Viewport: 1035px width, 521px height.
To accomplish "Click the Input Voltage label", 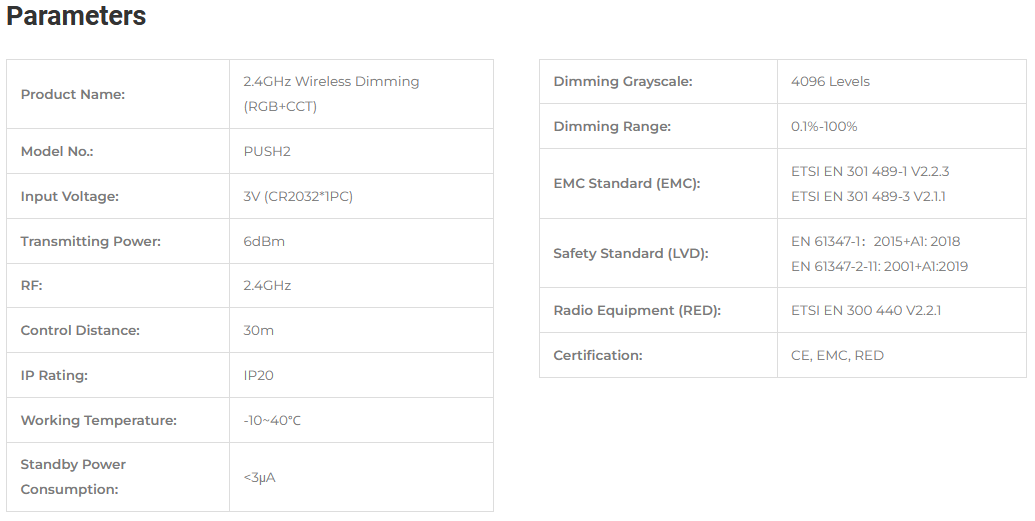I will 69,196.
